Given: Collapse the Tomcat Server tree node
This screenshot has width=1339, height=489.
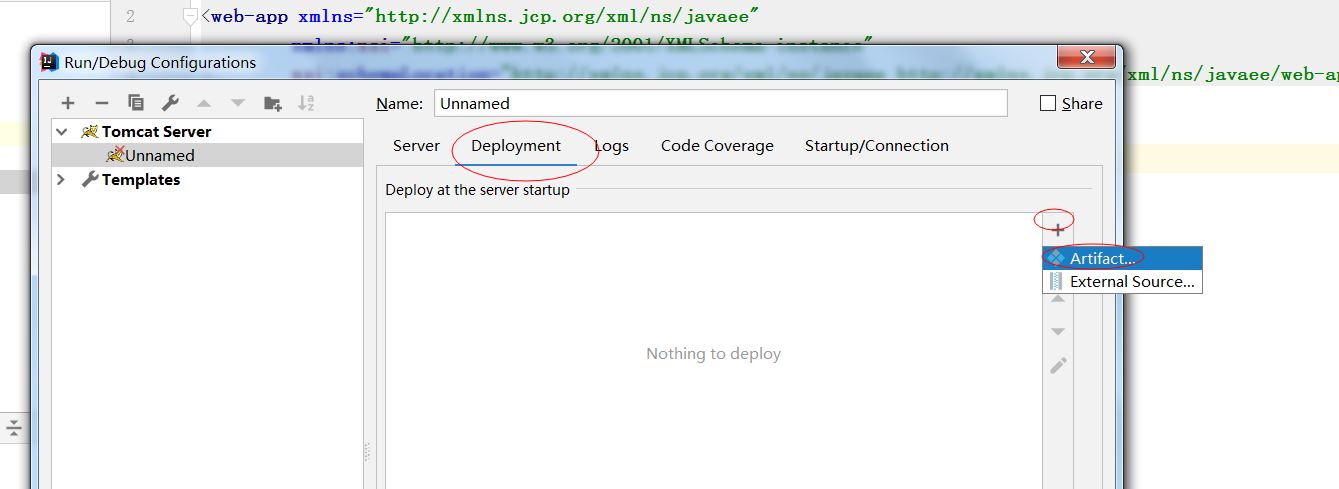Looking at the screenshot, I should tap(63, 131).
